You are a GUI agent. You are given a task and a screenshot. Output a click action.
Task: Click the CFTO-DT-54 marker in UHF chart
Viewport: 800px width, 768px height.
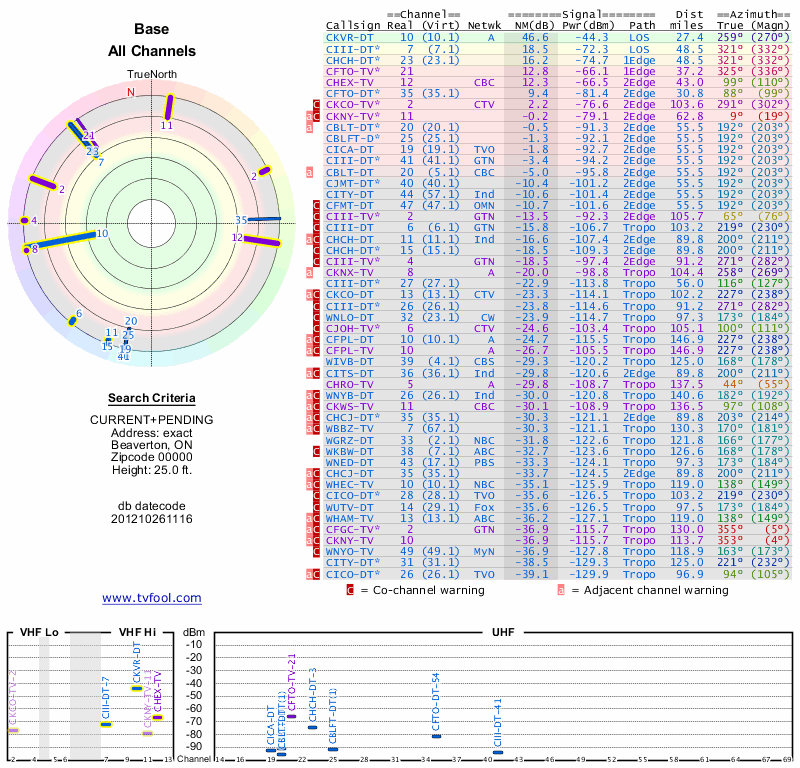tap(436, 736)
